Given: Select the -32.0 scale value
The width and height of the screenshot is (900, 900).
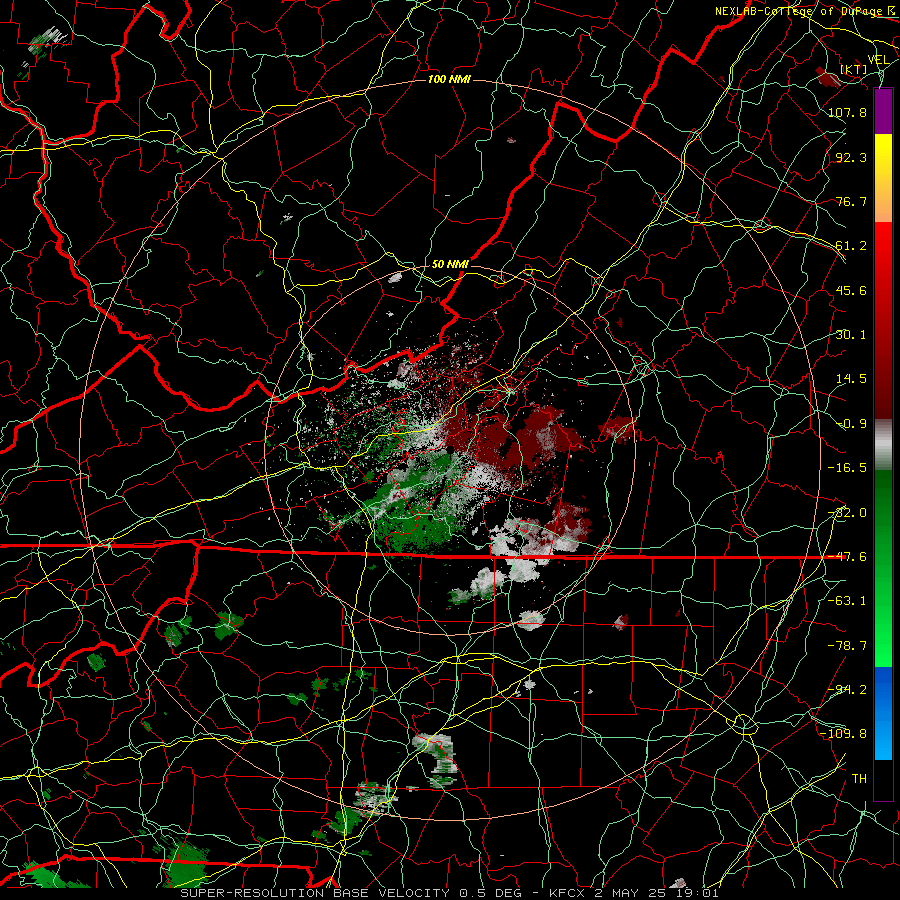Looking at the screenshot, I should [847, 513].
